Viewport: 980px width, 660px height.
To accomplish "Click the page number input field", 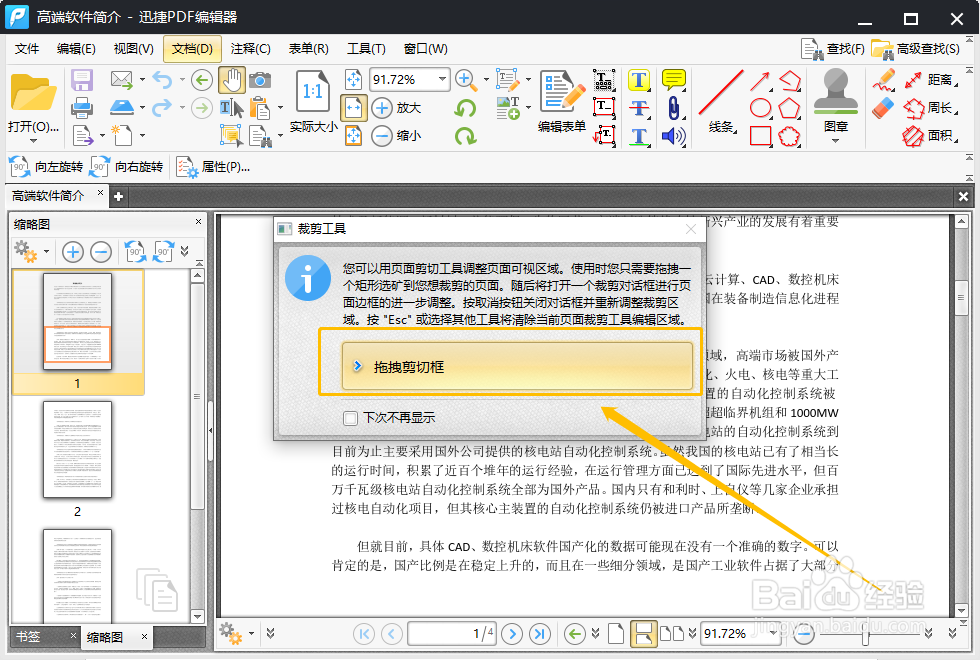I will click(452, 634).
